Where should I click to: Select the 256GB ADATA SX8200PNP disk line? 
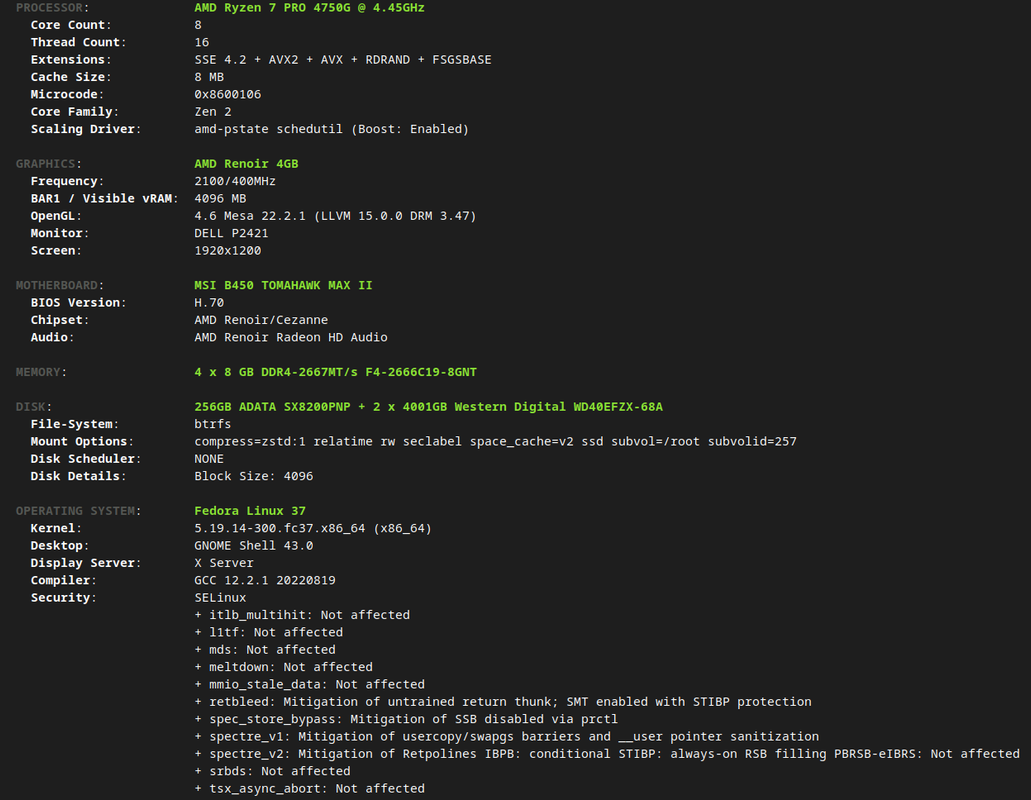point(429,407)
